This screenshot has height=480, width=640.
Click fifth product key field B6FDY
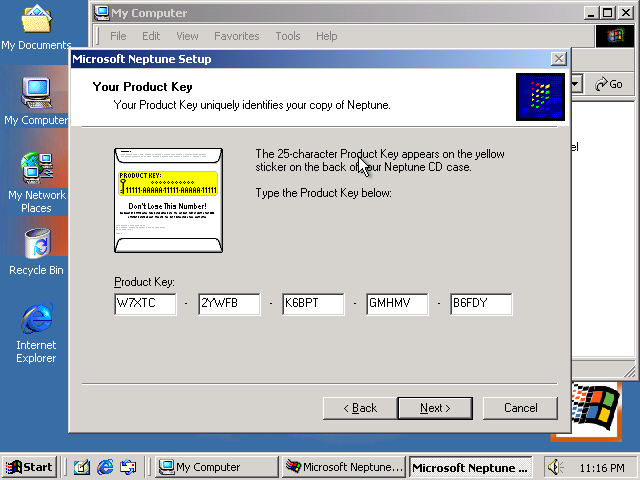[481, 304]
